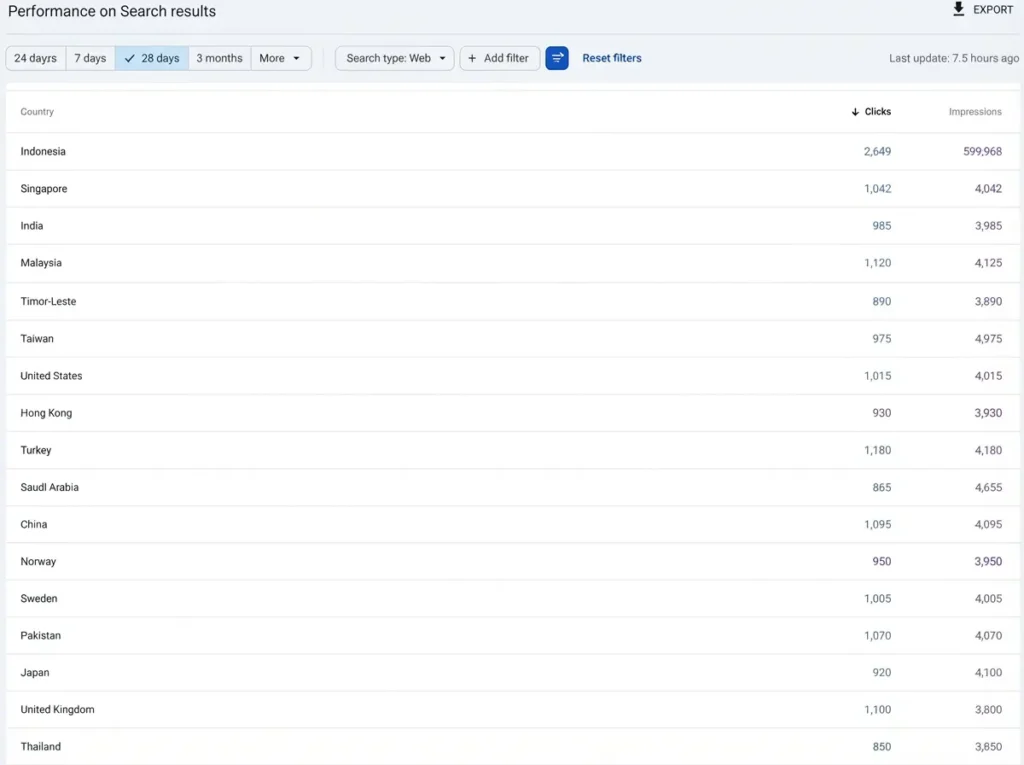The height and width of the screenshot is (765, 1024).
Task: Select the 24 days date range
Action: [35, 58]
